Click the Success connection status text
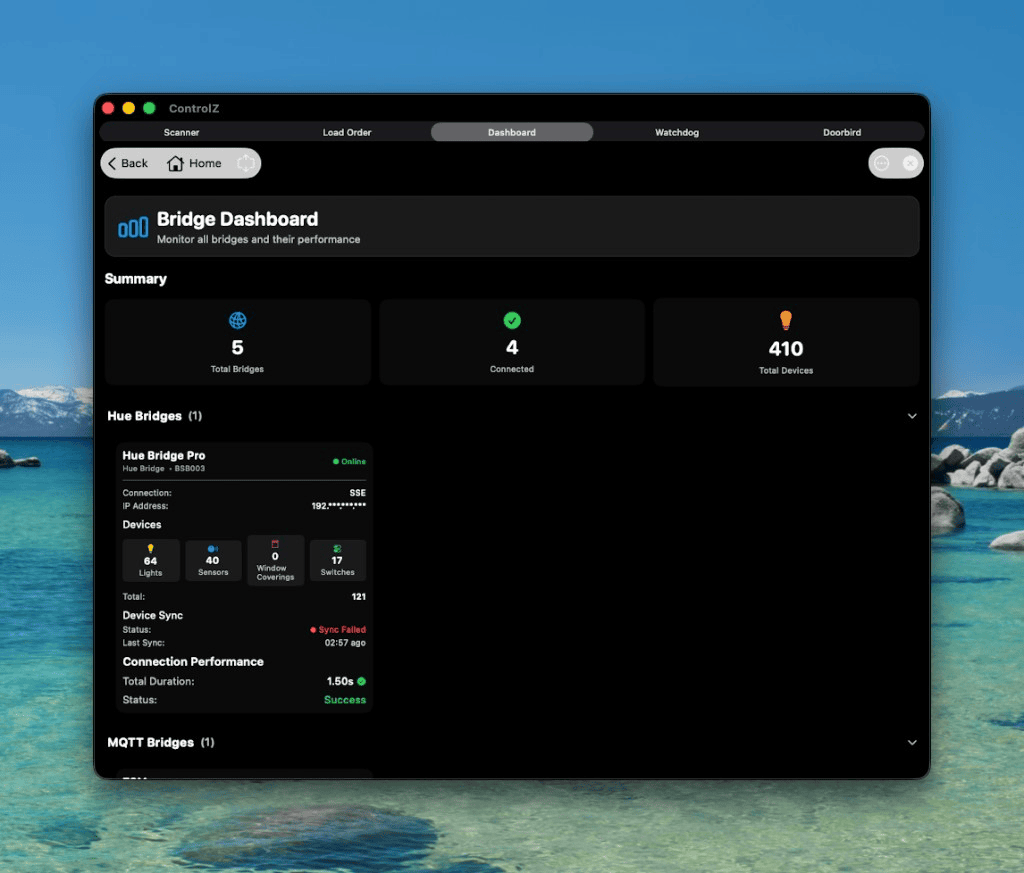This screenshot has height=873, width=1024. click(345, 699)
